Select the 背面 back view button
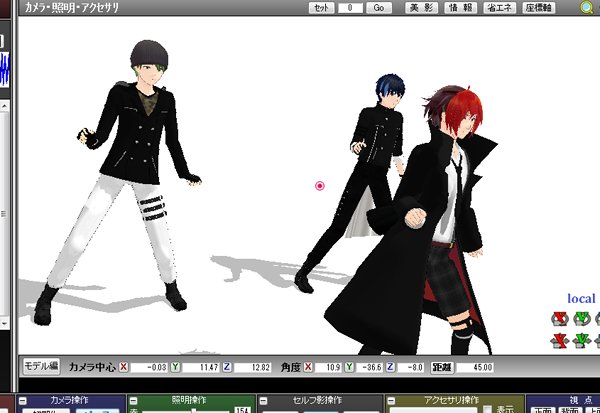 pos(570,410)
